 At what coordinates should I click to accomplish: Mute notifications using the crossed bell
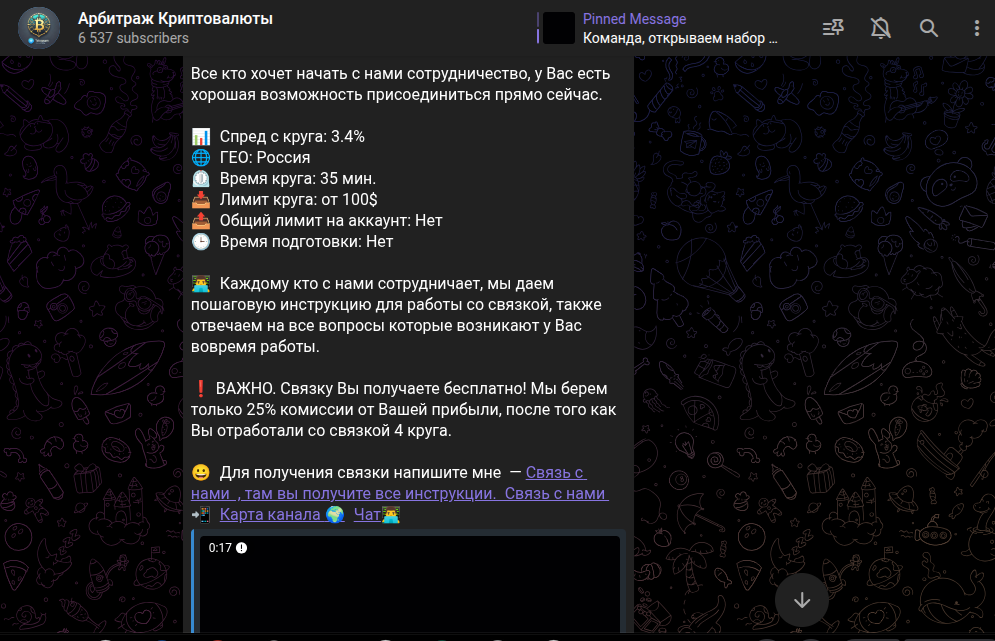(x=880, y=27)
